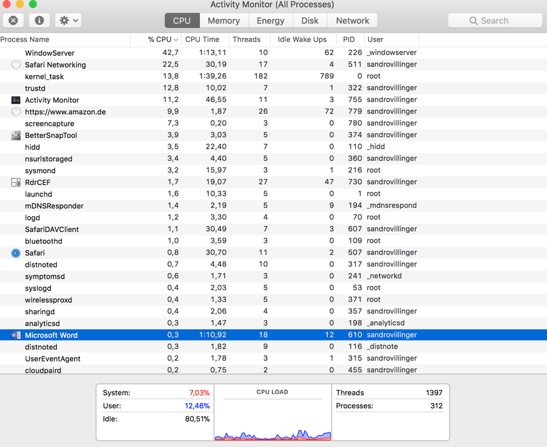547x447 pixels.
Task: Click the Safari compass icon
Action: click(x=16, y=253)
